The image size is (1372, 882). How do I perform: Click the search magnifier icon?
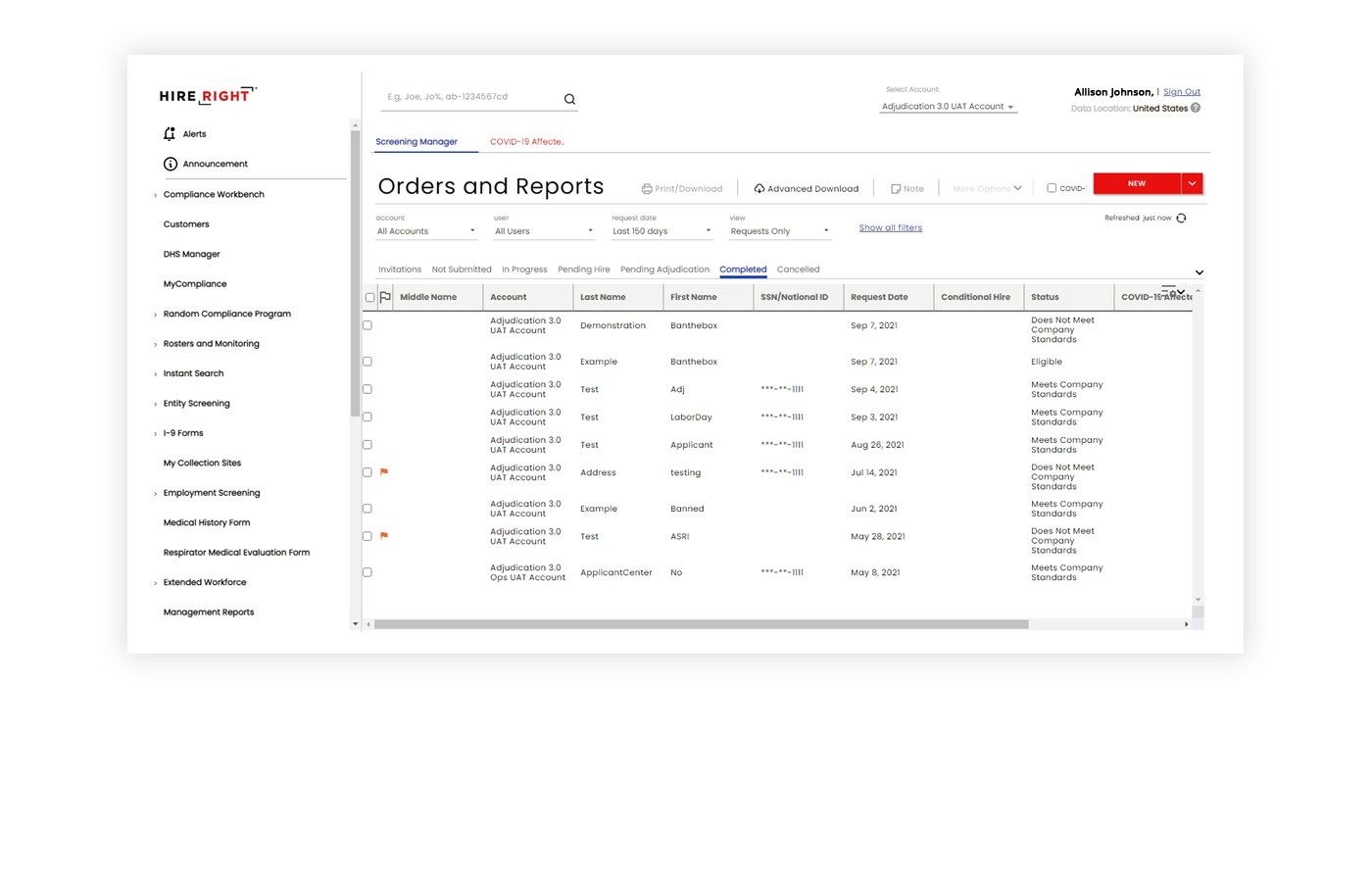point(569,99)
